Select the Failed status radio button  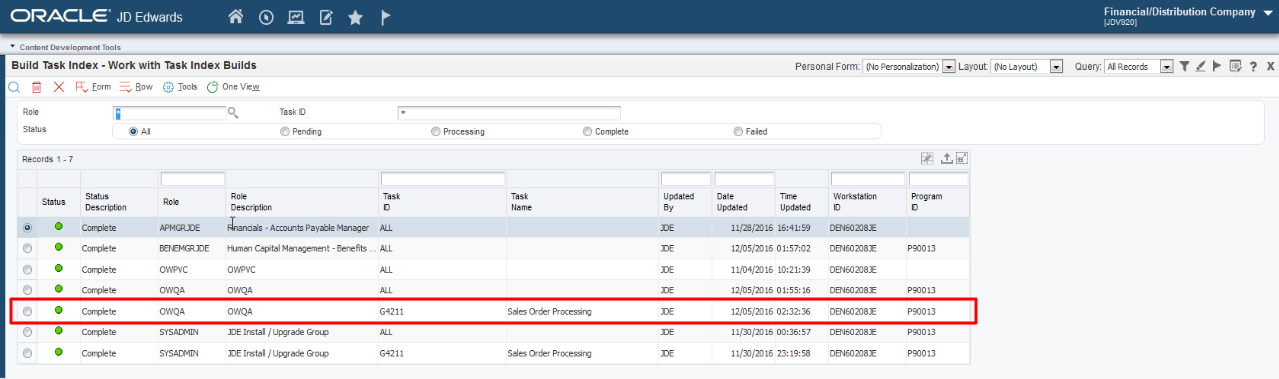tap(738, 131)
